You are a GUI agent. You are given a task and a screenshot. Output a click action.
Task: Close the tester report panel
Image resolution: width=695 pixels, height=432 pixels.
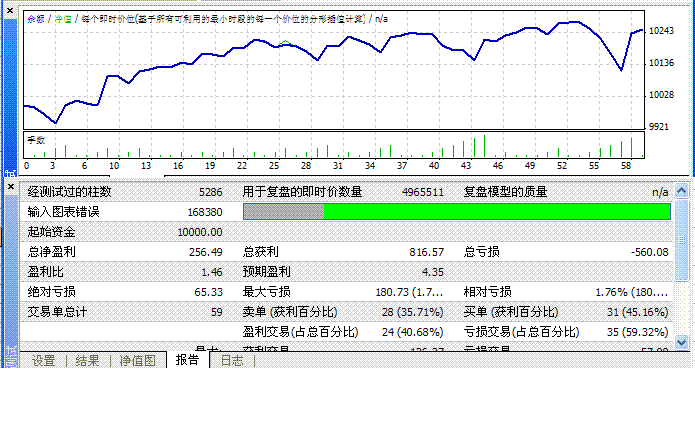11,187
